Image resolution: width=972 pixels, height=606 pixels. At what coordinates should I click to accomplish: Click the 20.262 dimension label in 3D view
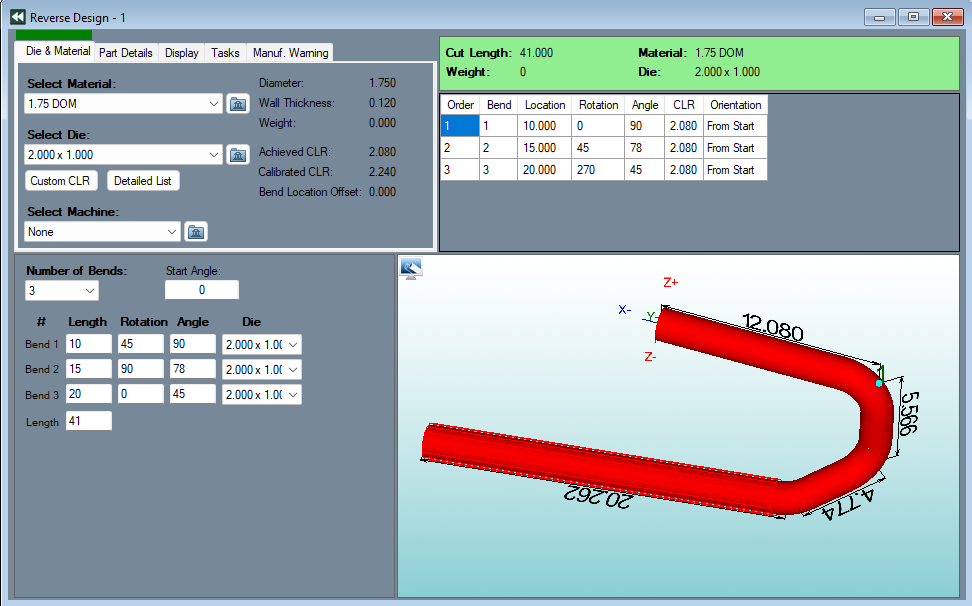point(598,496)
